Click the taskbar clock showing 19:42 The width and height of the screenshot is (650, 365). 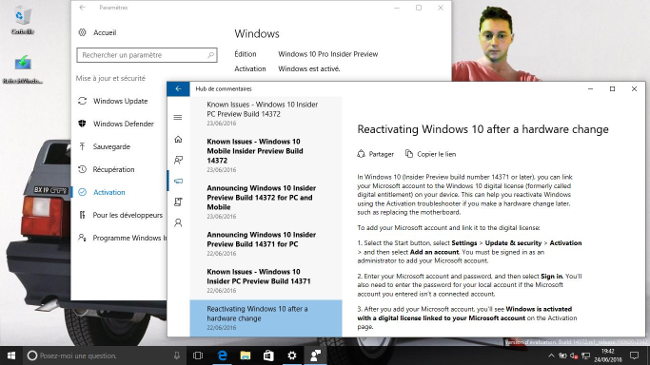608,355
